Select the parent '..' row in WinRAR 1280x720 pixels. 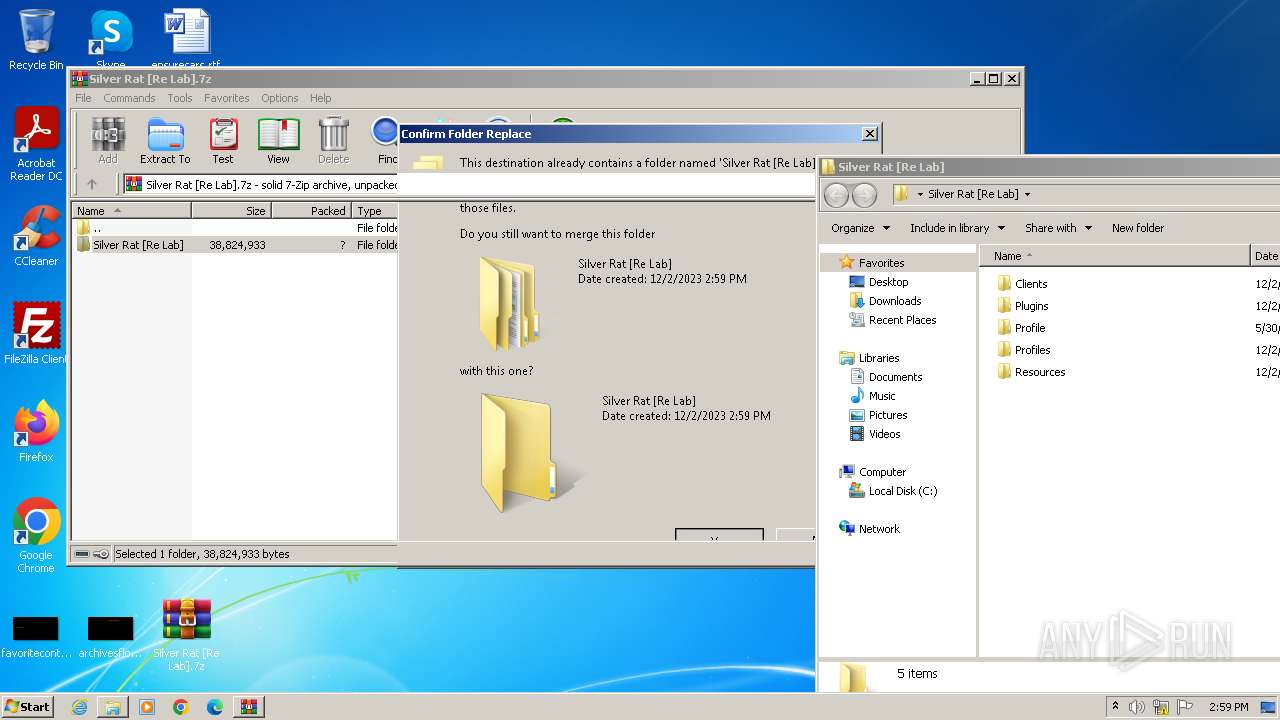point(235,228)
